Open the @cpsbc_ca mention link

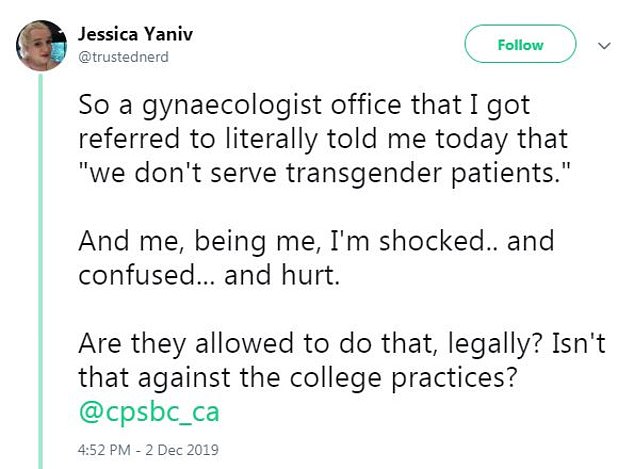pos(142,410)
